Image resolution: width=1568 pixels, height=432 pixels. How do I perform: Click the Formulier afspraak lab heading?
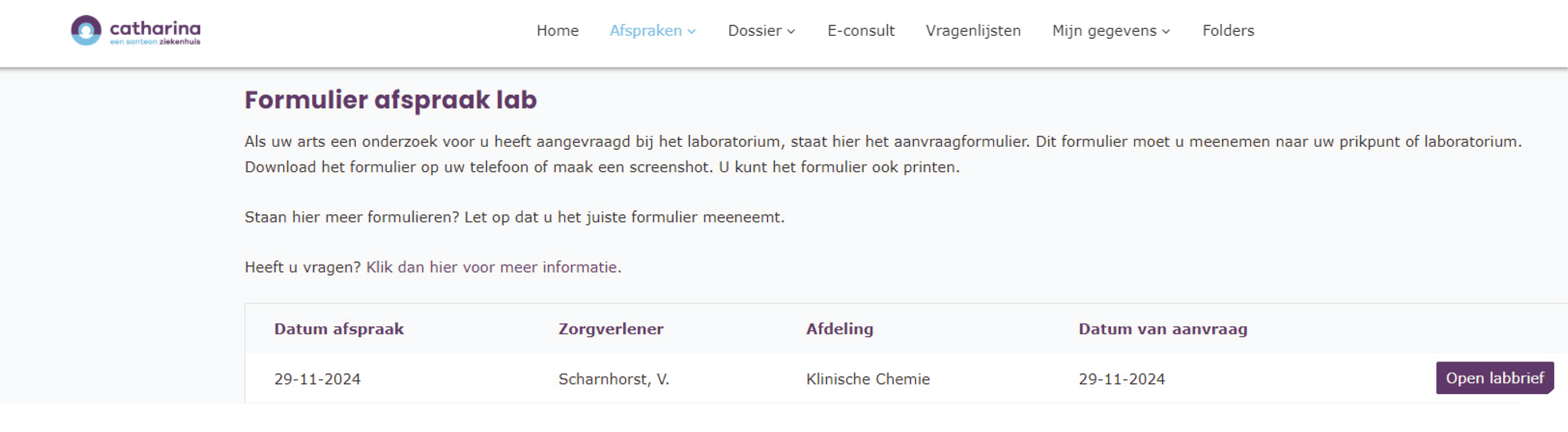(390, 100)
